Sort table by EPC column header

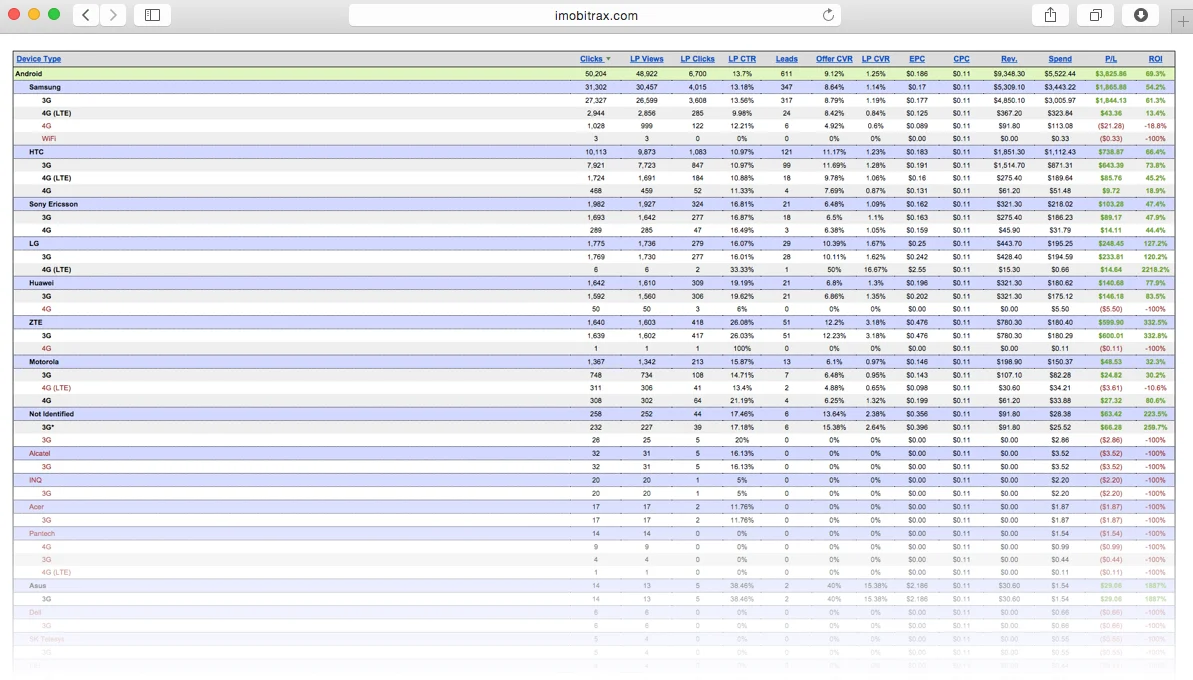(x=917, y=59)
